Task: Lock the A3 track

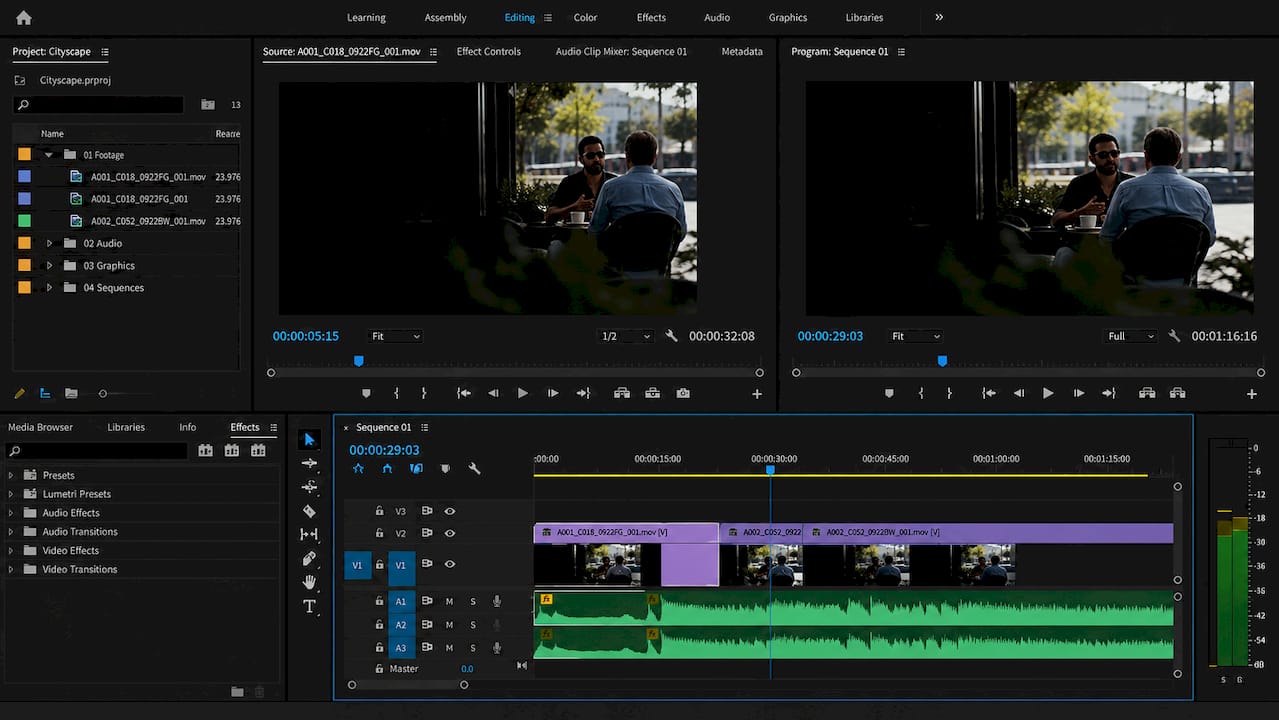Action: point(379,648)
